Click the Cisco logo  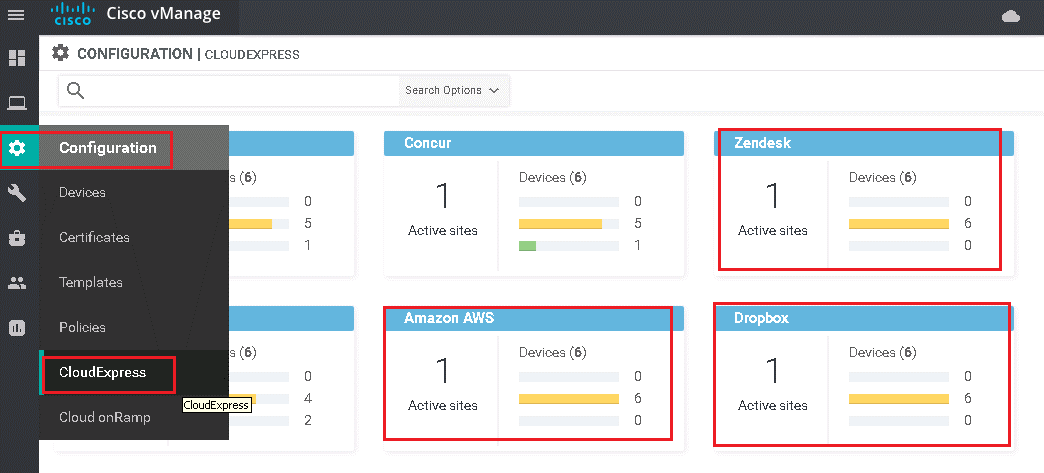point(73,13)
